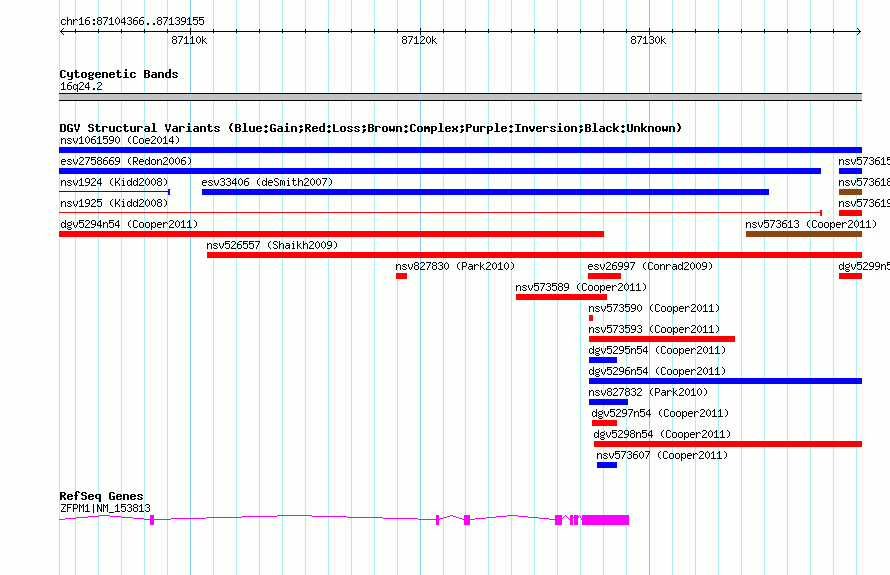890x575 pixels.
Task: Select the nsv827832 blue gain bar
Action: tap(608, 402)
